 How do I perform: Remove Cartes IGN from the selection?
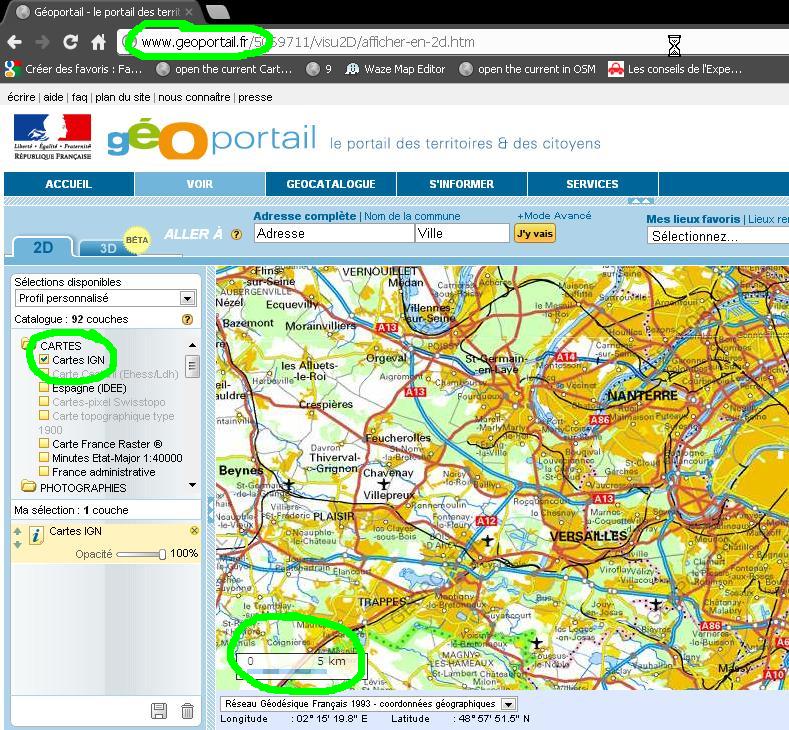click(x=194, y=531)
